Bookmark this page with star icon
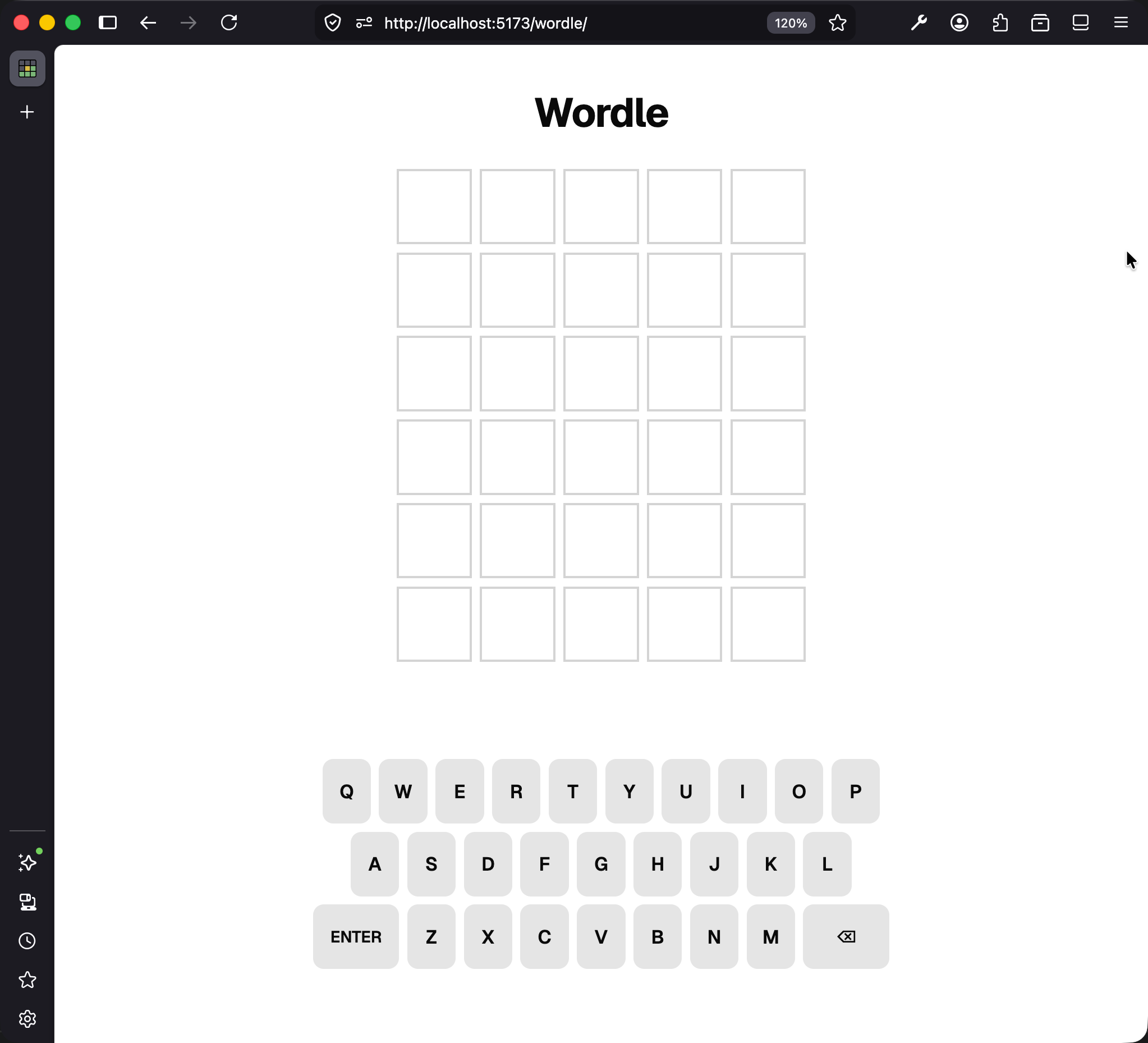The width and height of the screenshot is (1148, 1043). [837, 23]
